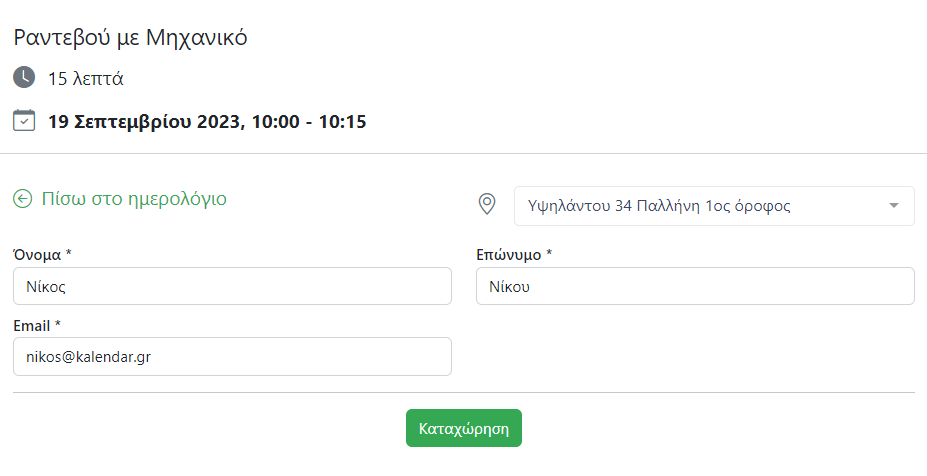
Task: Open the Υψηλάντου 34 Παλλήνη address selector
Action: [x=700, y=206]
